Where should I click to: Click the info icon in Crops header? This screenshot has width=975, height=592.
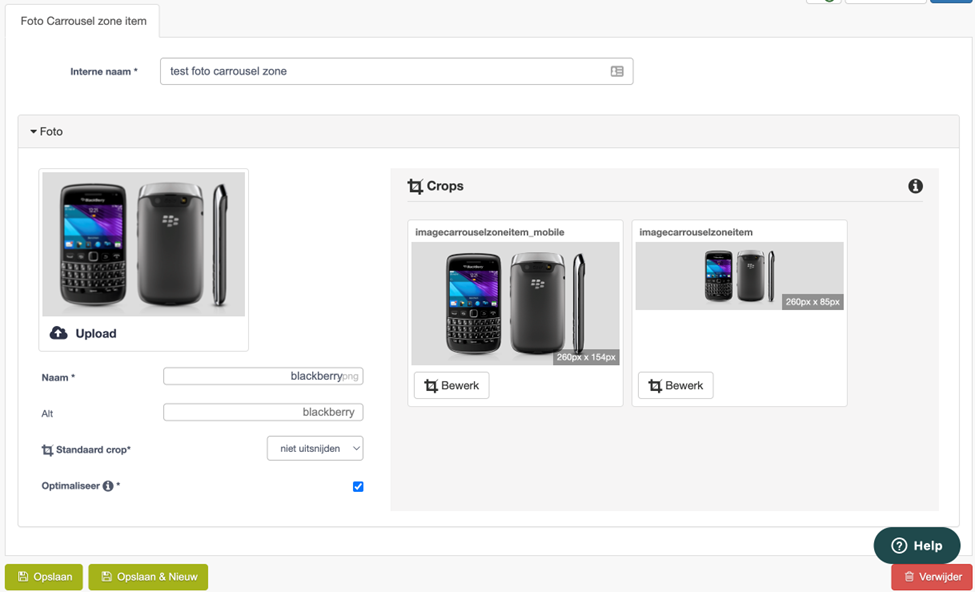coord(915,186)
